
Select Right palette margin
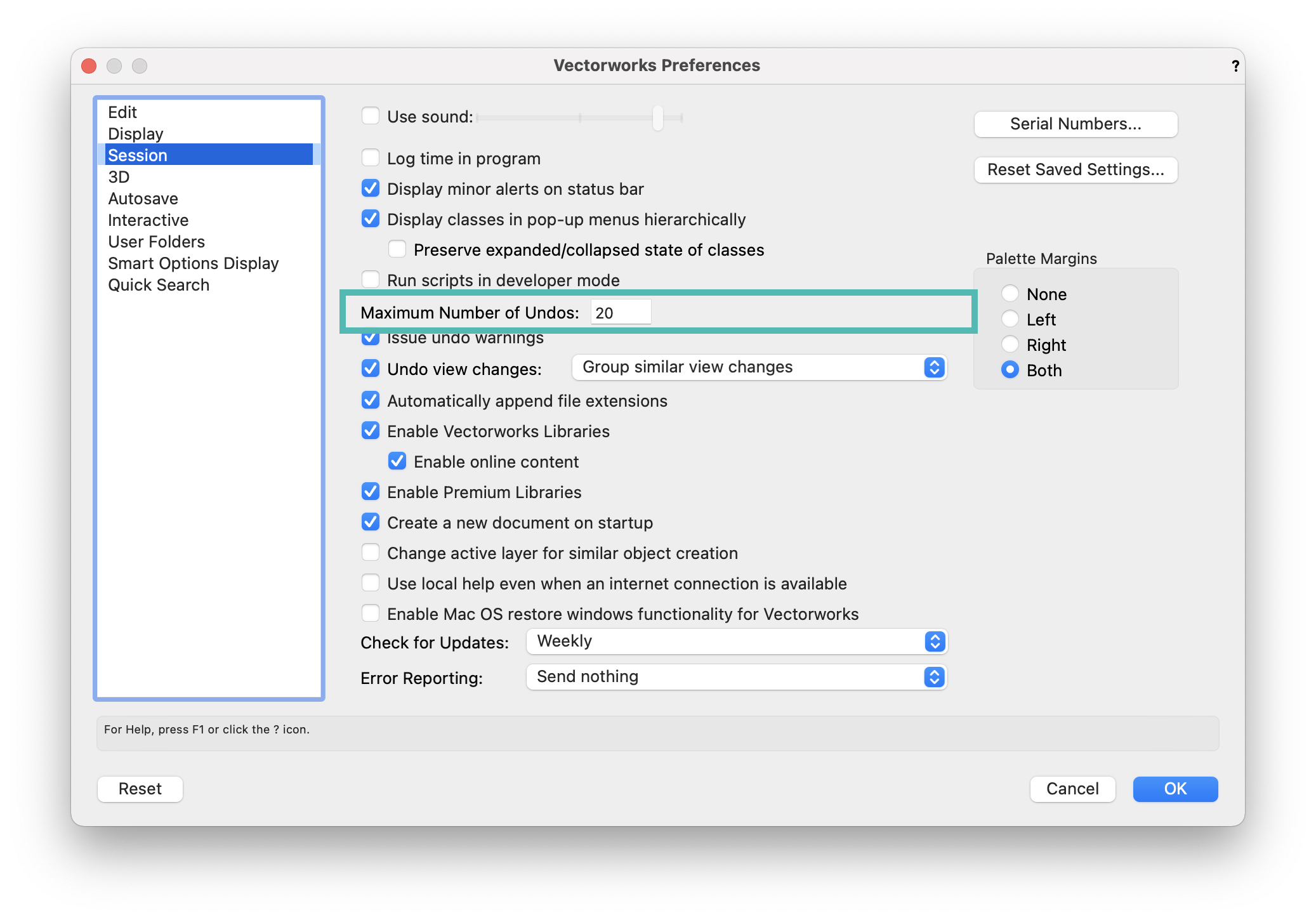[1010, 345]
